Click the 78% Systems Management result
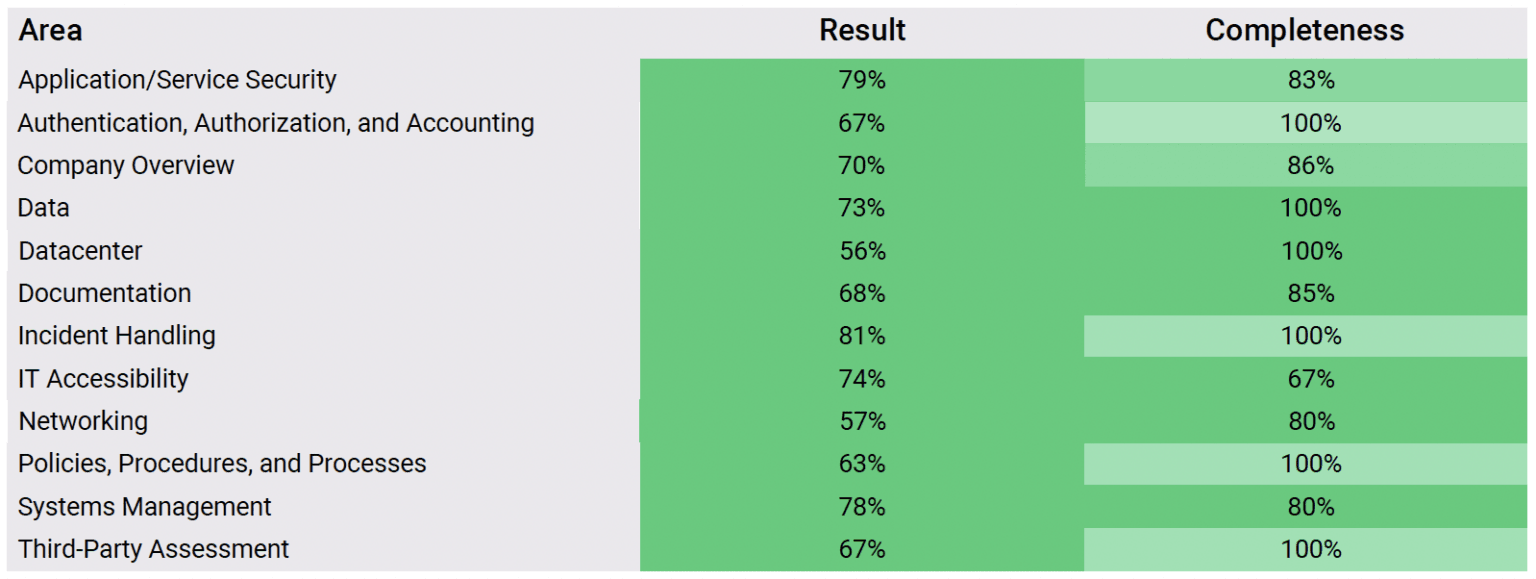The image size is (1536, 579). click(862, 507)
